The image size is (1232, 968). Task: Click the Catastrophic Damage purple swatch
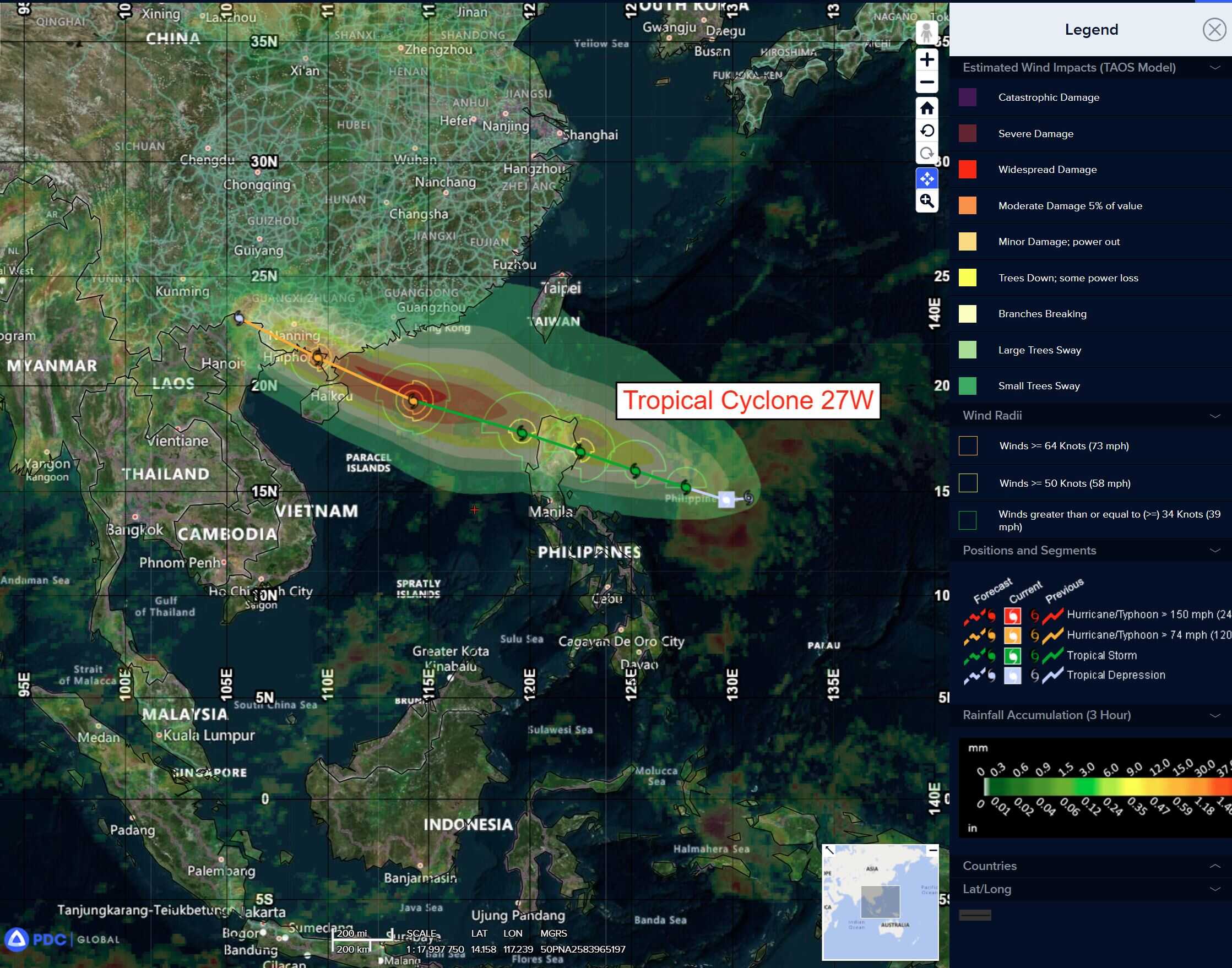(x=967, y=97)
